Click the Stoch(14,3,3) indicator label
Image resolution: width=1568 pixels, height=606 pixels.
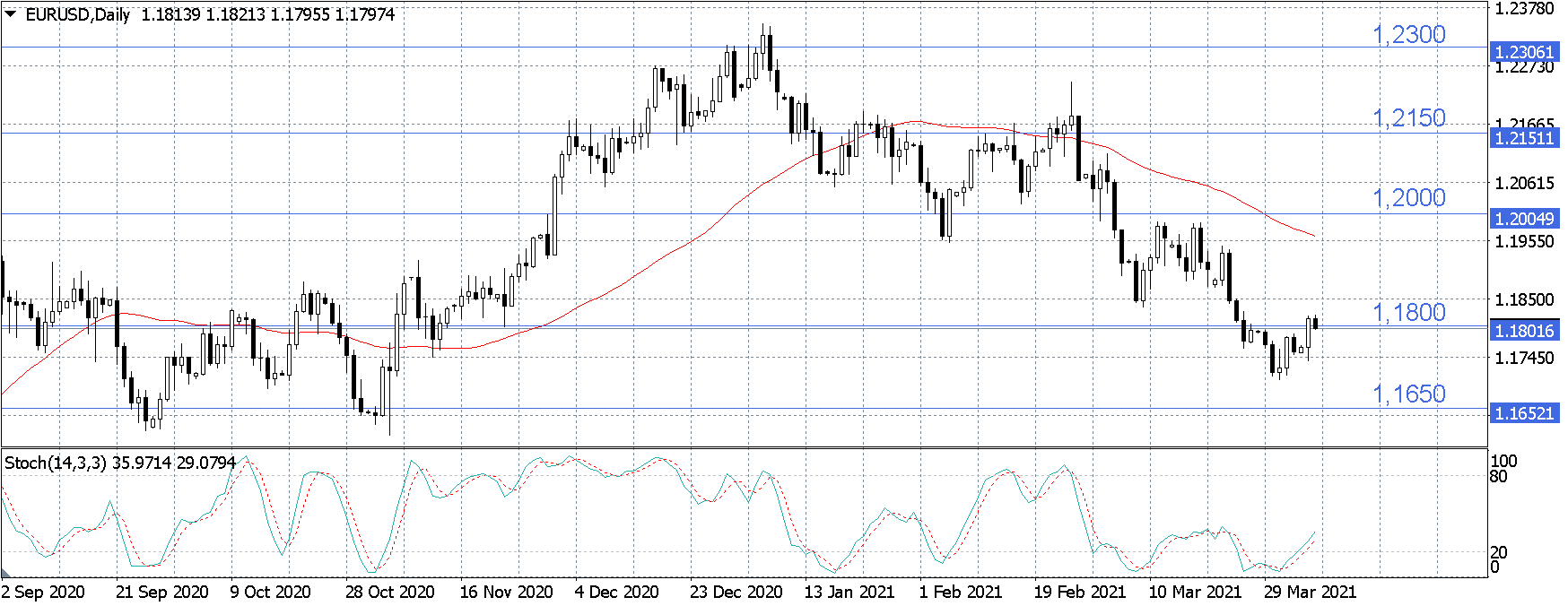tap(56, 463)
